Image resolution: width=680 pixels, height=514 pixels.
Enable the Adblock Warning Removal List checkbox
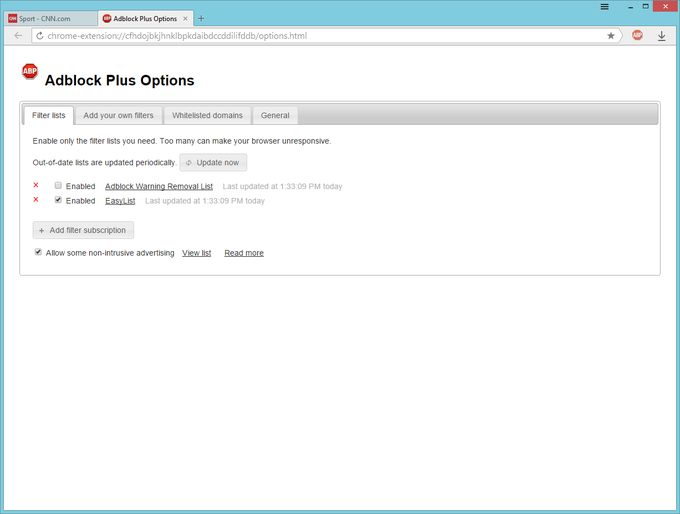[x=58, y=186]
